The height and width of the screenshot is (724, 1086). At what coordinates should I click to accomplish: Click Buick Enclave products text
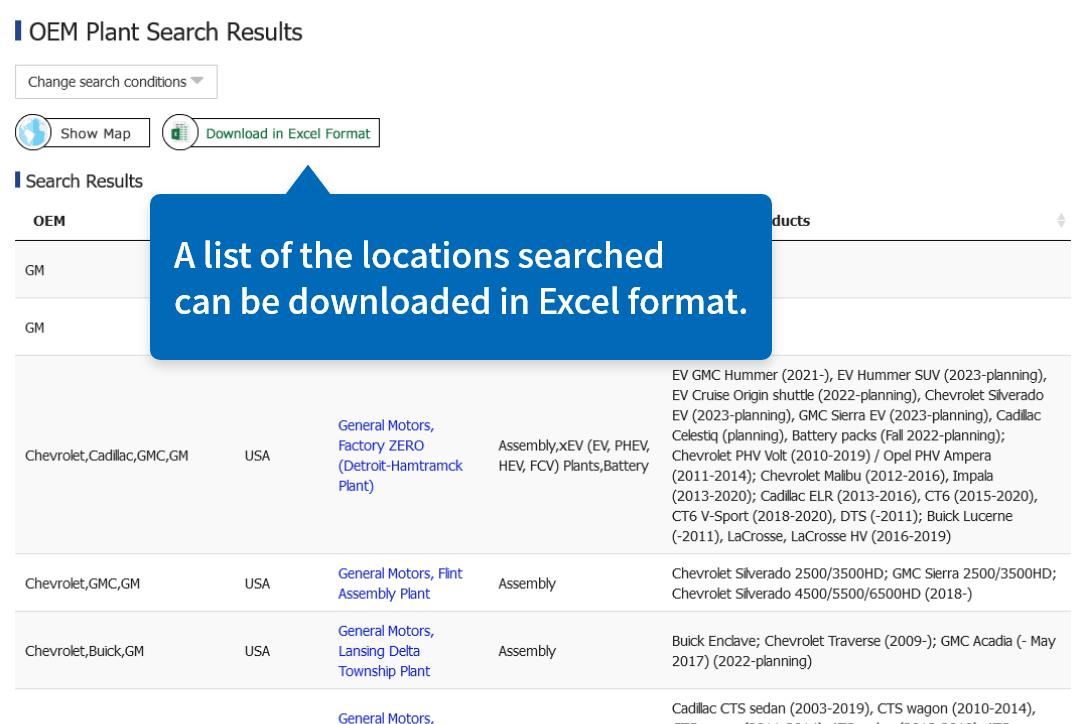pyautogui.click(x=864, y=651)
